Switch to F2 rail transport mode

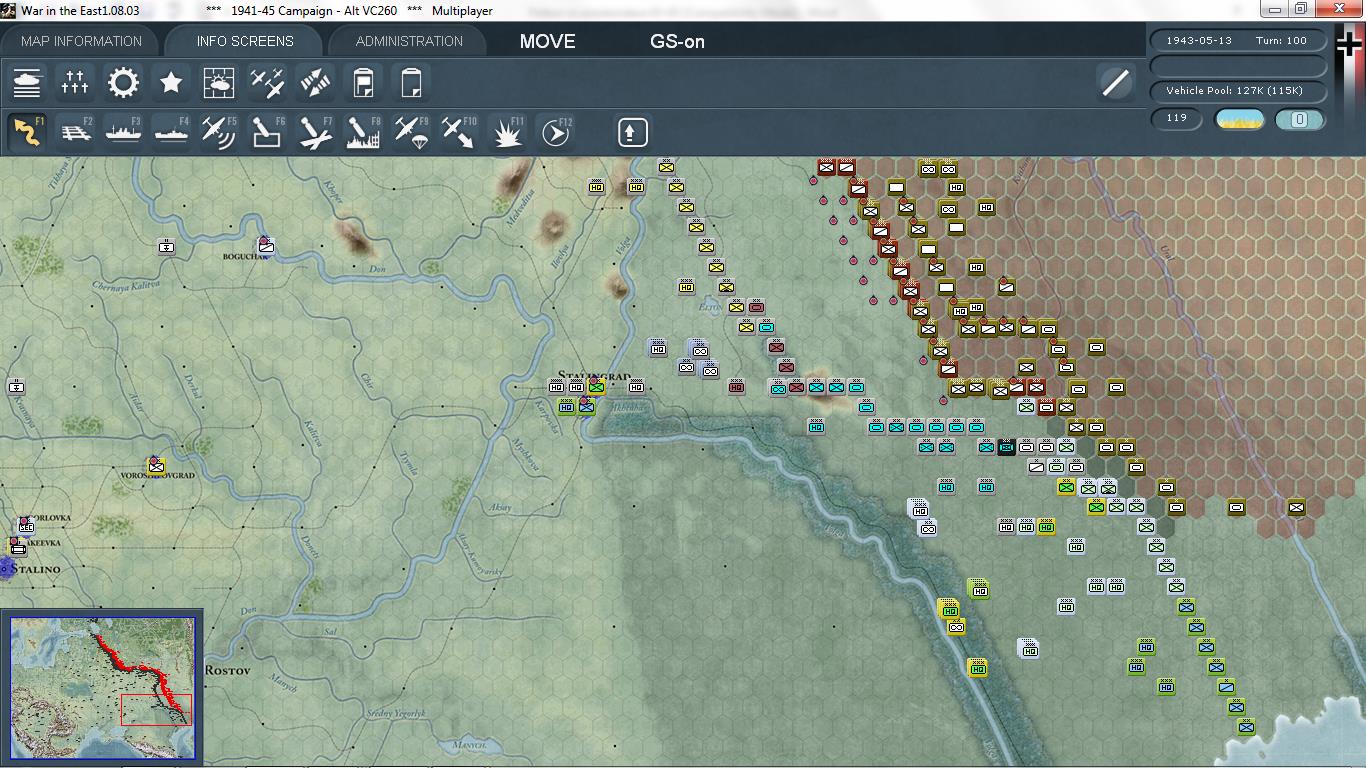click(75, 131)
